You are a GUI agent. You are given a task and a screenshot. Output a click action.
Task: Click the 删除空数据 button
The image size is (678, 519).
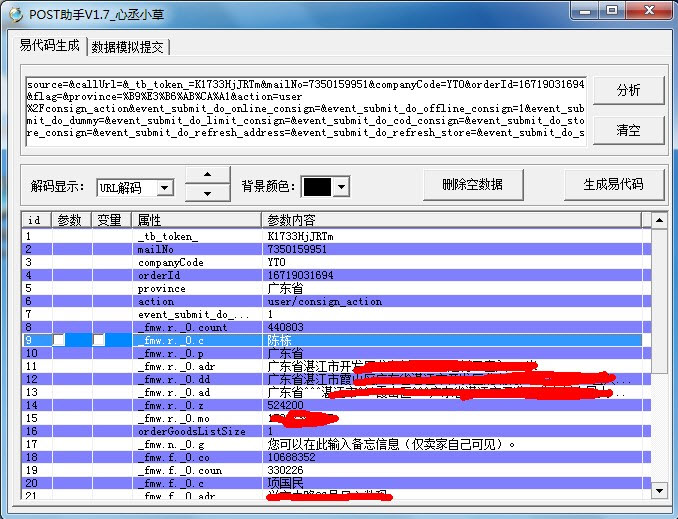(x=473, y=185)
